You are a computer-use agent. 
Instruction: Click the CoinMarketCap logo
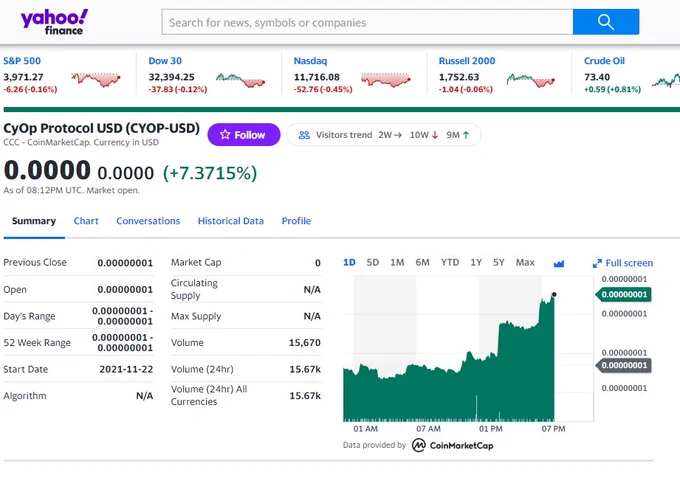(453, 445)
